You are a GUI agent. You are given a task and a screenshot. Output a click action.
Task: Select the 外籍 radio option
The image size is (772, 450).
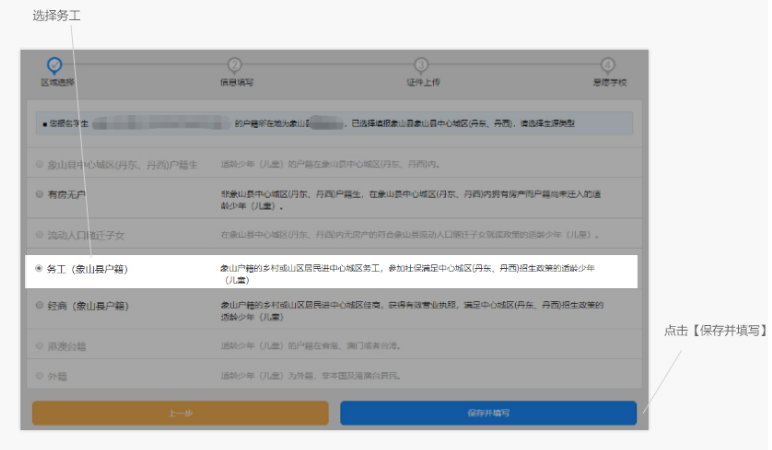pos(39,376)
